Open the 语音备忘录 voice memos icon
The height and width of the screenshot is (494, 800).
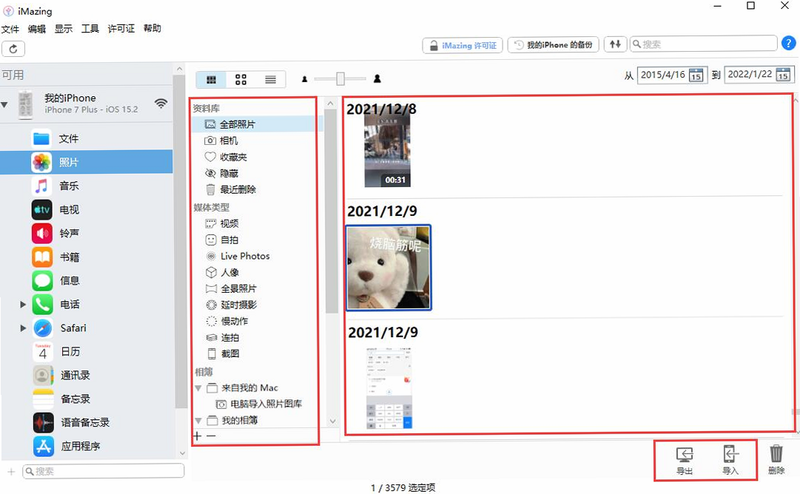[43, 422]
